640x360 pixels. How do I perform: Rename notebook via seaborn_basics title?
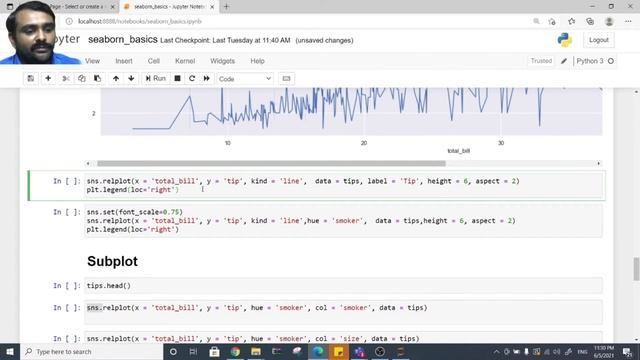122,40
